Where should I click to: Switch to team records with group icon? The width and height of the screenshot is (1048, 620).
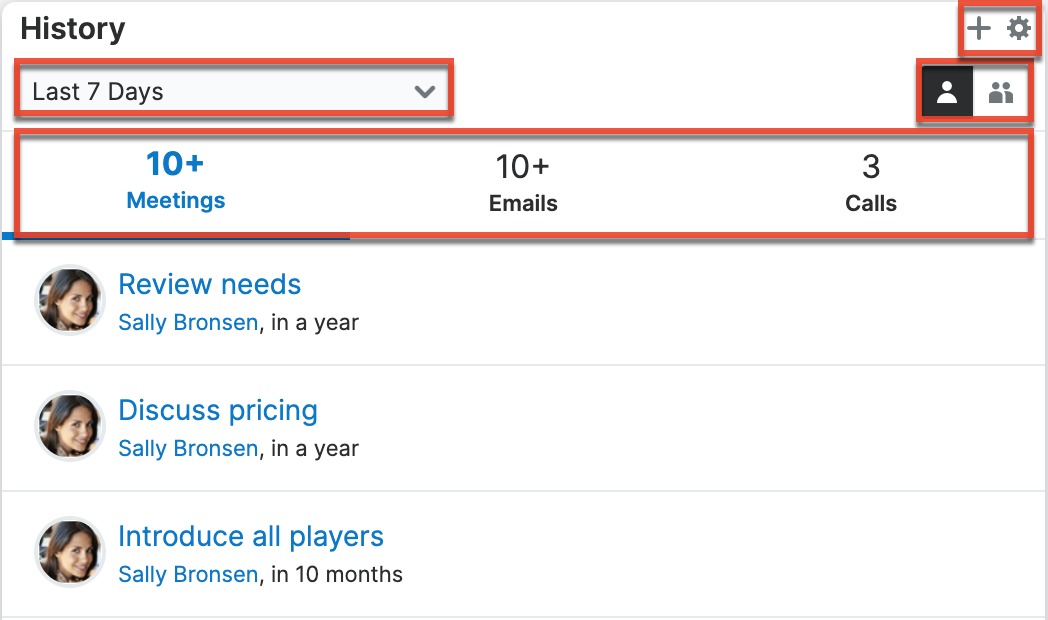1001,93
